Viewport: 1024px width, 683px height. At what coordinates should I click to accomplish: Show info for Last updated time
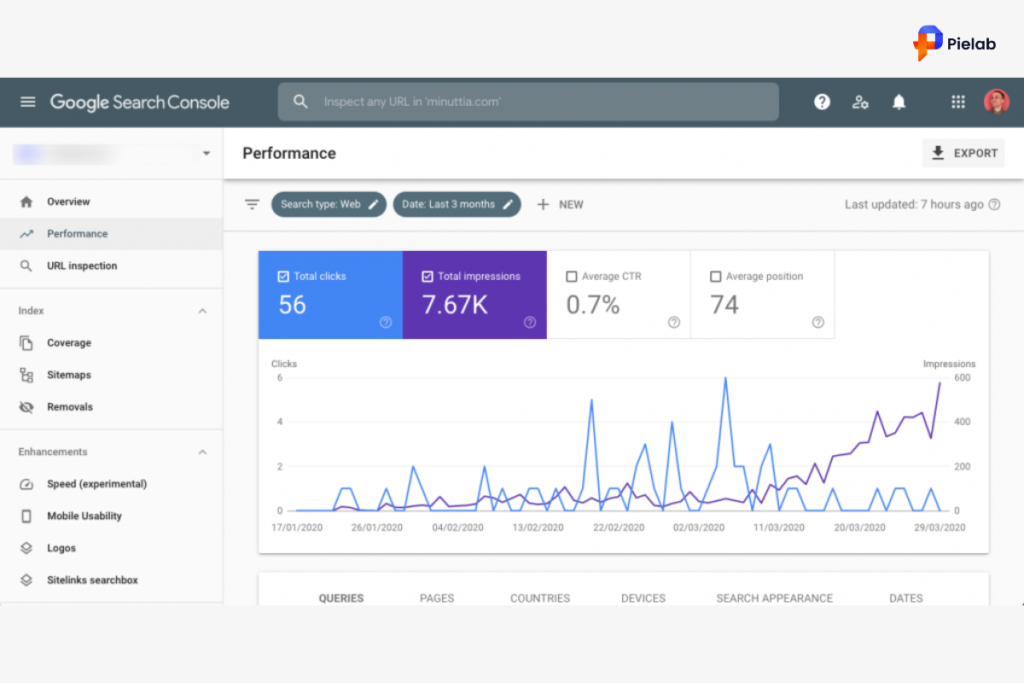994,204
